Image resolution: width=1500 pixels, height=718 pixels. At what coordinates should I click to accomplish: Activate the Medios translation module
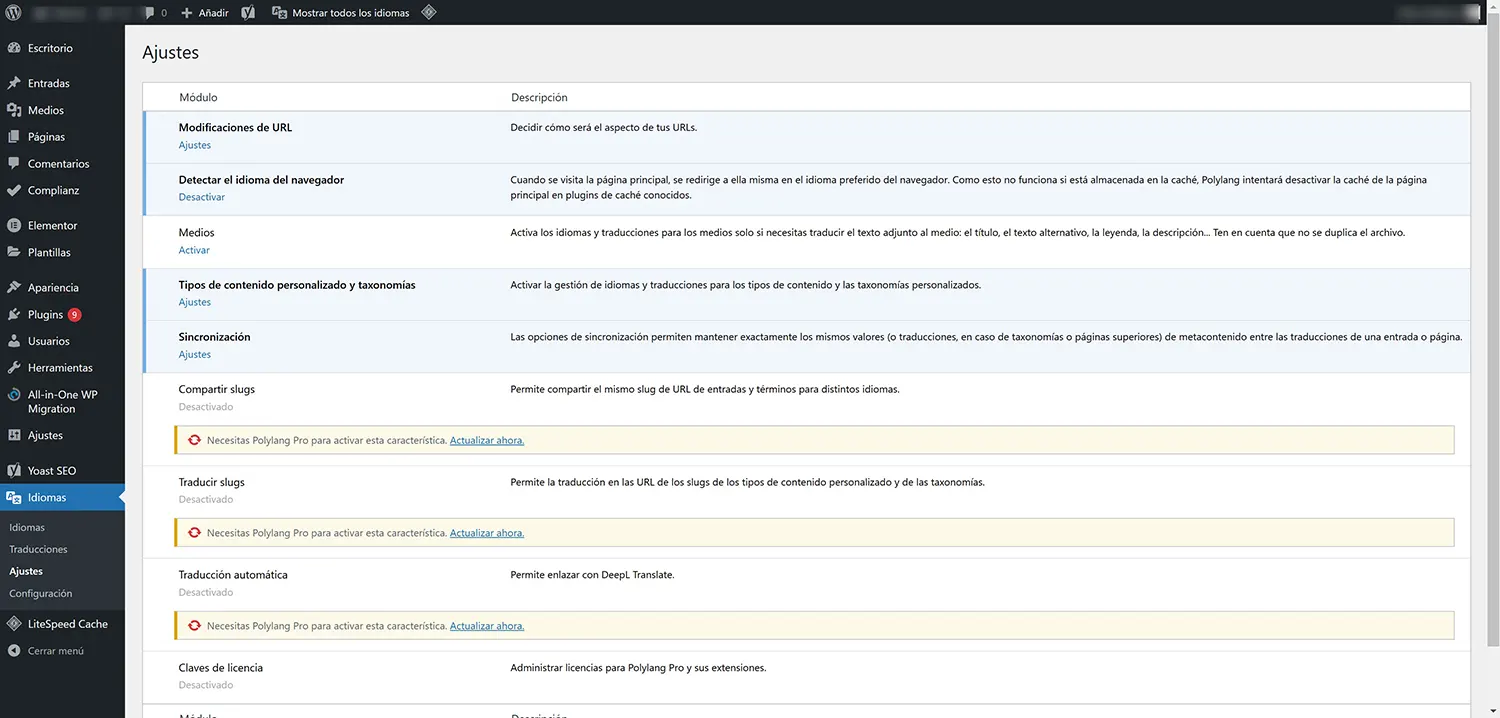coord(194,250)
